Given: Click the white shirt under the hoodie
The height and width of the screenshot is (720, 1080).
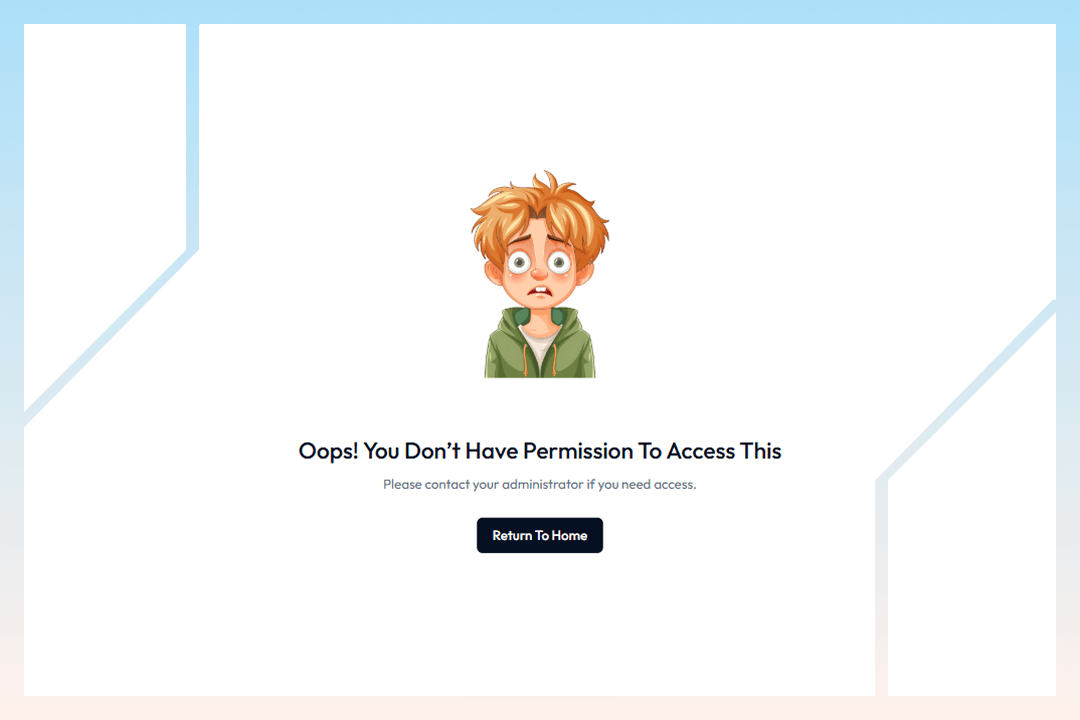Looking at the screenshot, I should click(539, 342).
